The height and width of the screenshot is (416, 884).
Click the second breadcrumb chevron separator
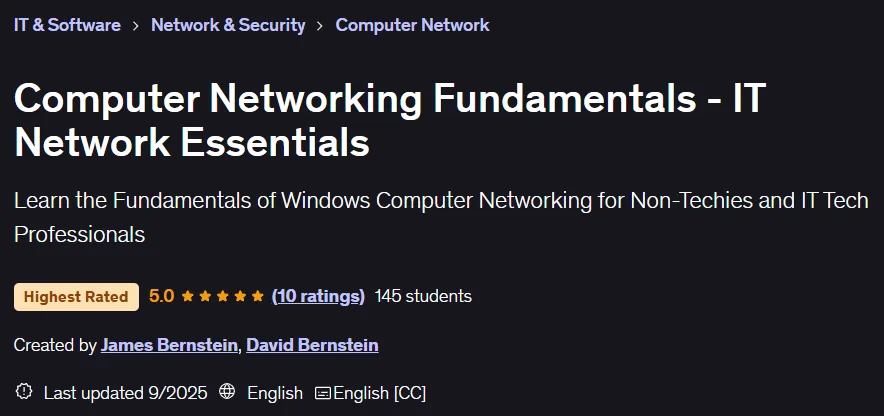(x=320, y=26)
